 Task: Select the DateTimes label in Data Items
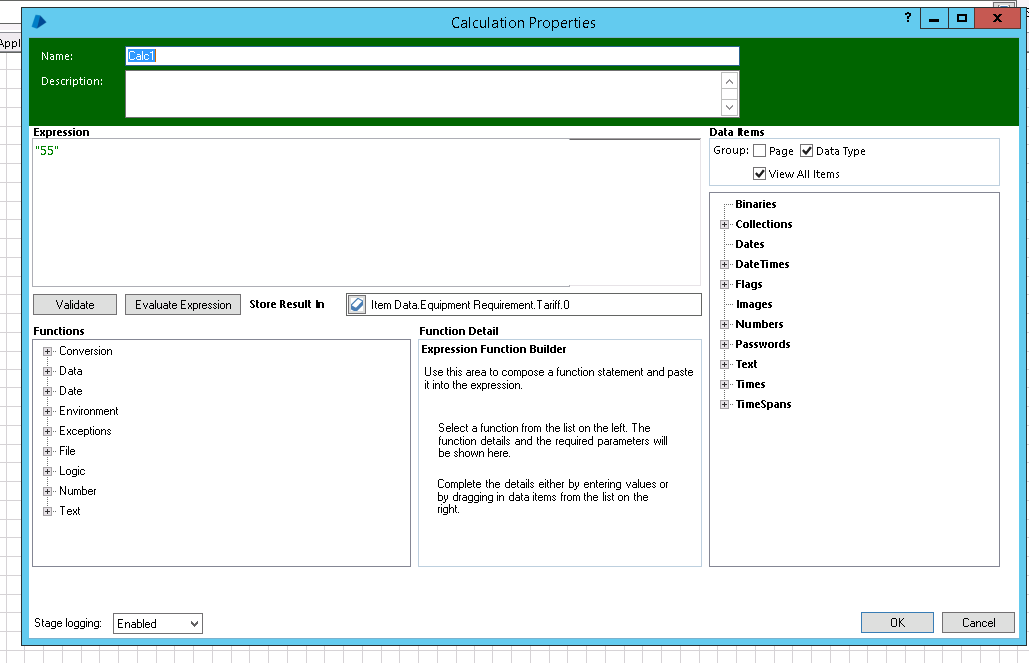pos(762,265)
